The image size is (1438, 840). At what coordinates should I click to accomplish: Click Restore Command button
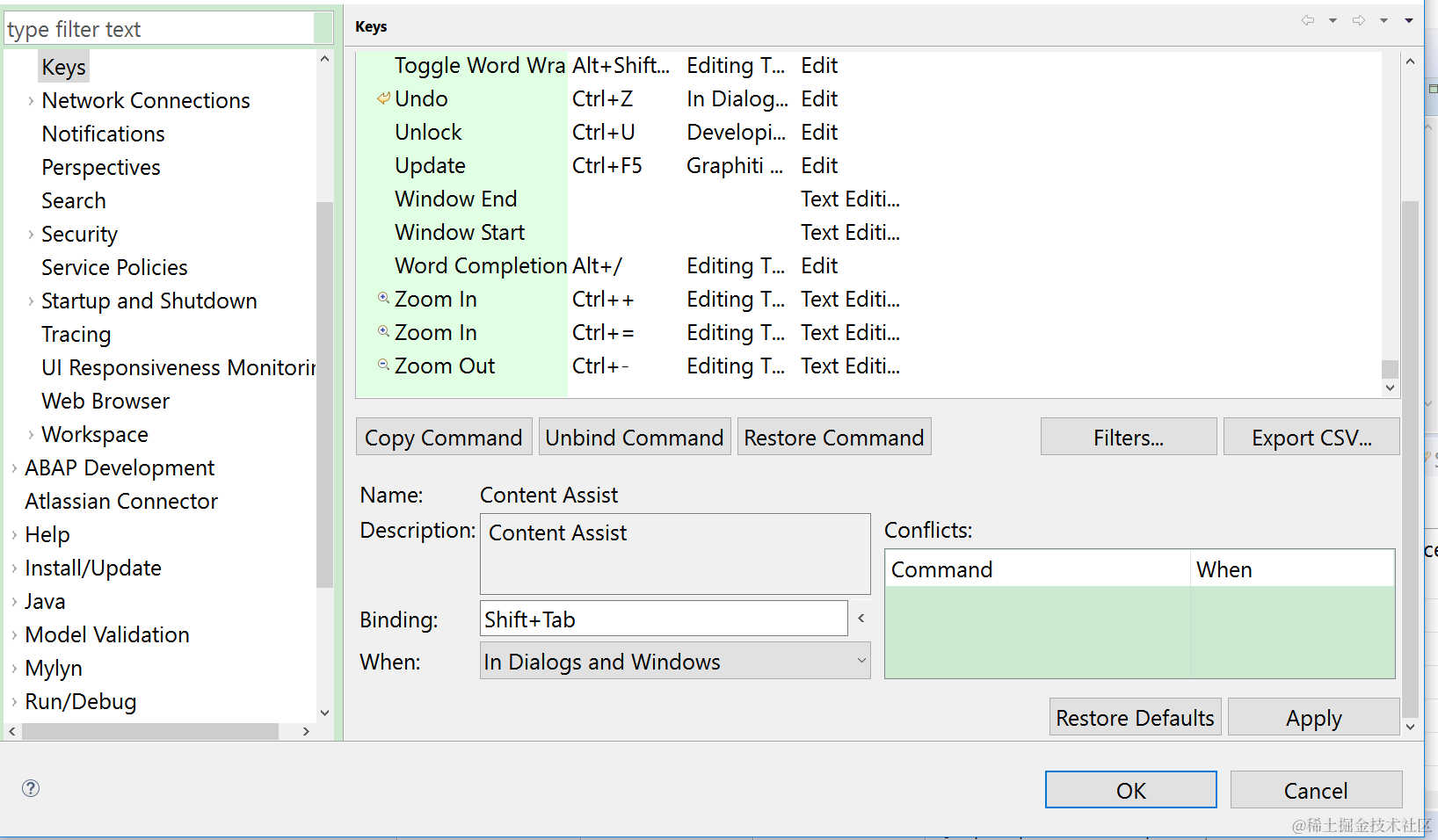[x=834, y=437]
